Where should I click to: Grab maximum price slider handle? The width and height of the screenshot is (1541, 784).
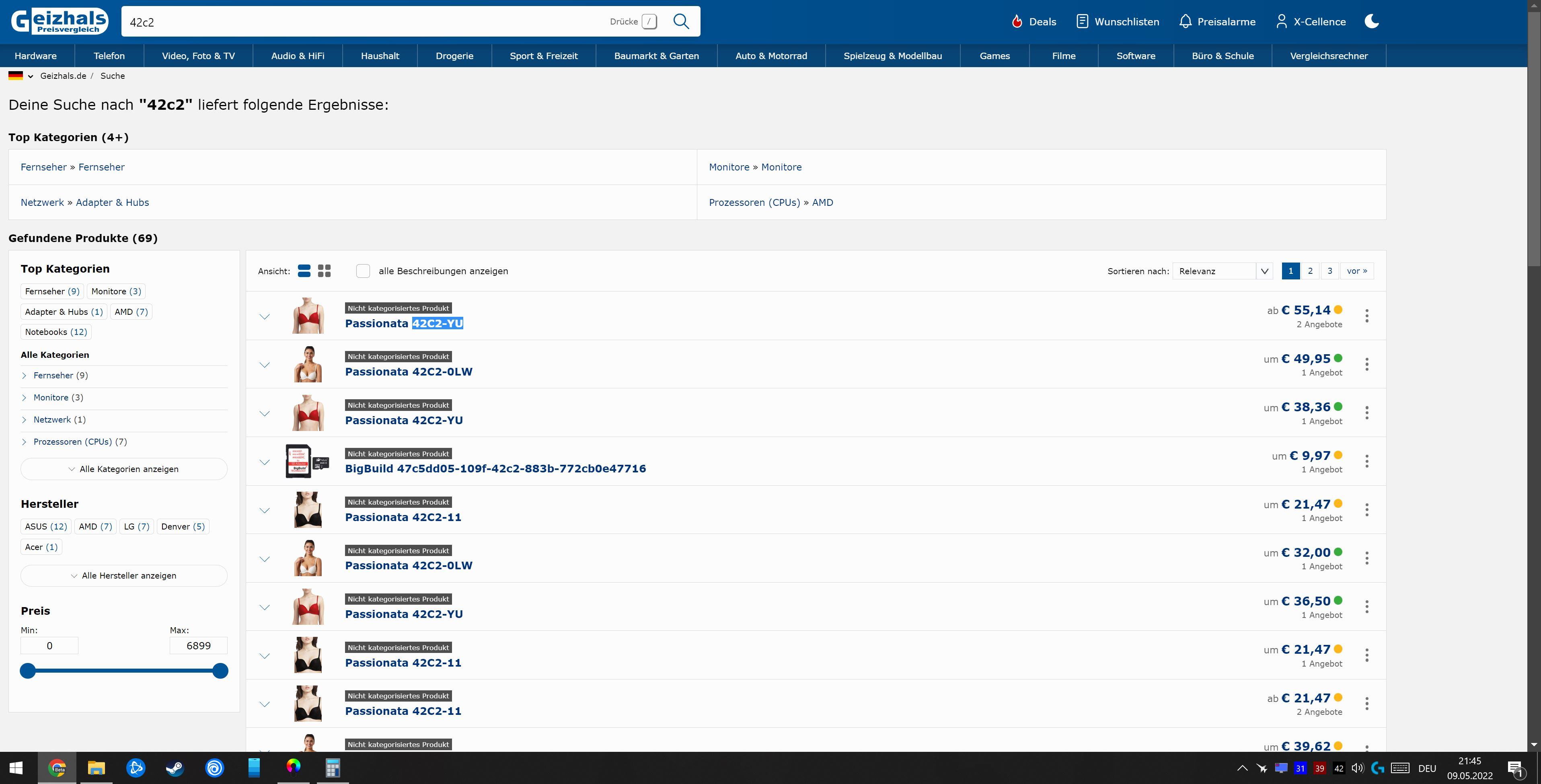pos(220,671)
